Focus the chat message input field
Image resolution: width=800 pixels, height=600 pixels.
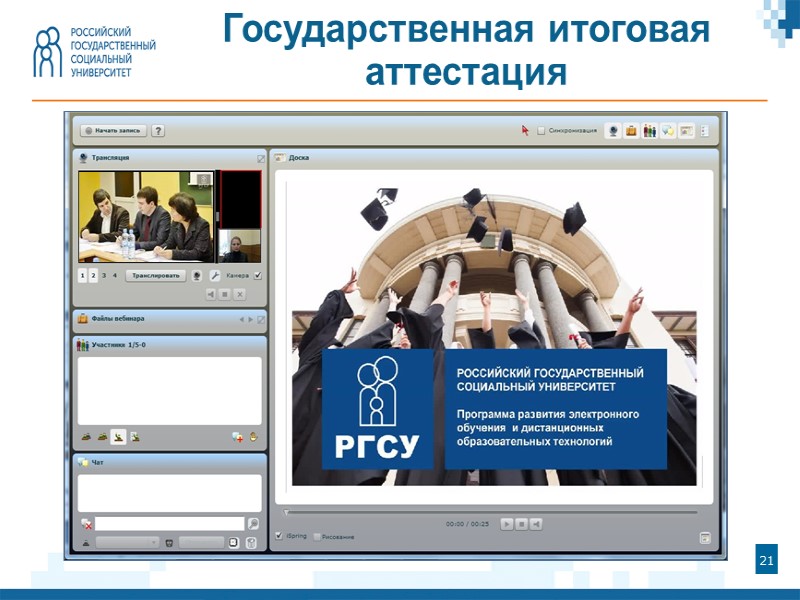click(170, 523)
